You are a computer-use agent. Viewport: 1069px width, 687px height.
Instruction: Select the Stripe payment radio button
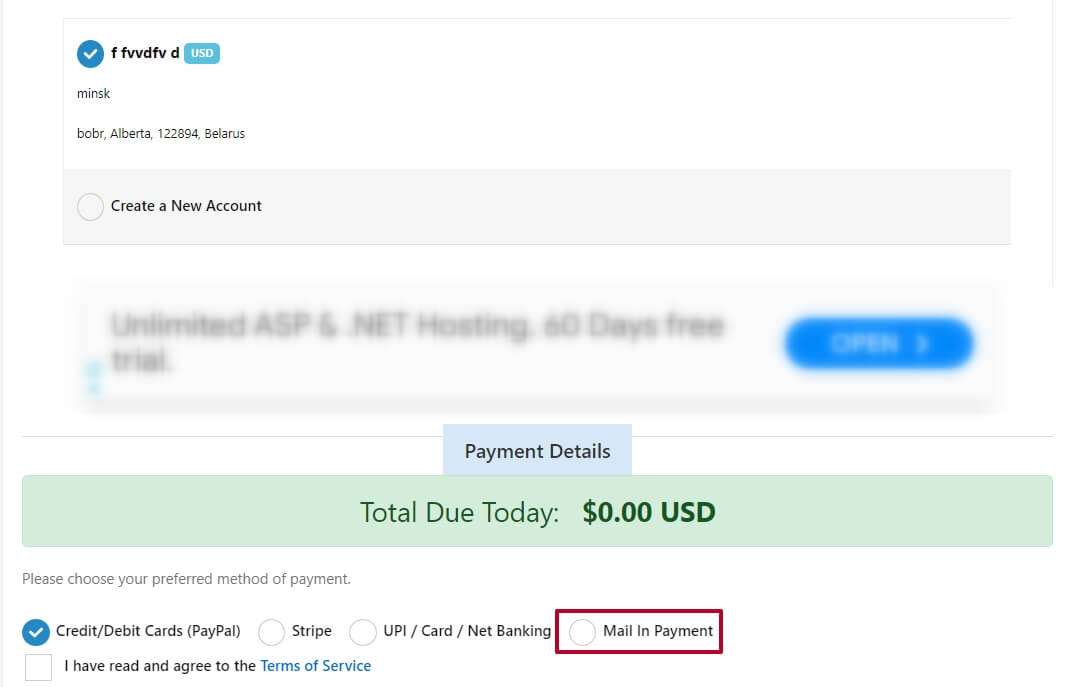[x=271, y=632]
